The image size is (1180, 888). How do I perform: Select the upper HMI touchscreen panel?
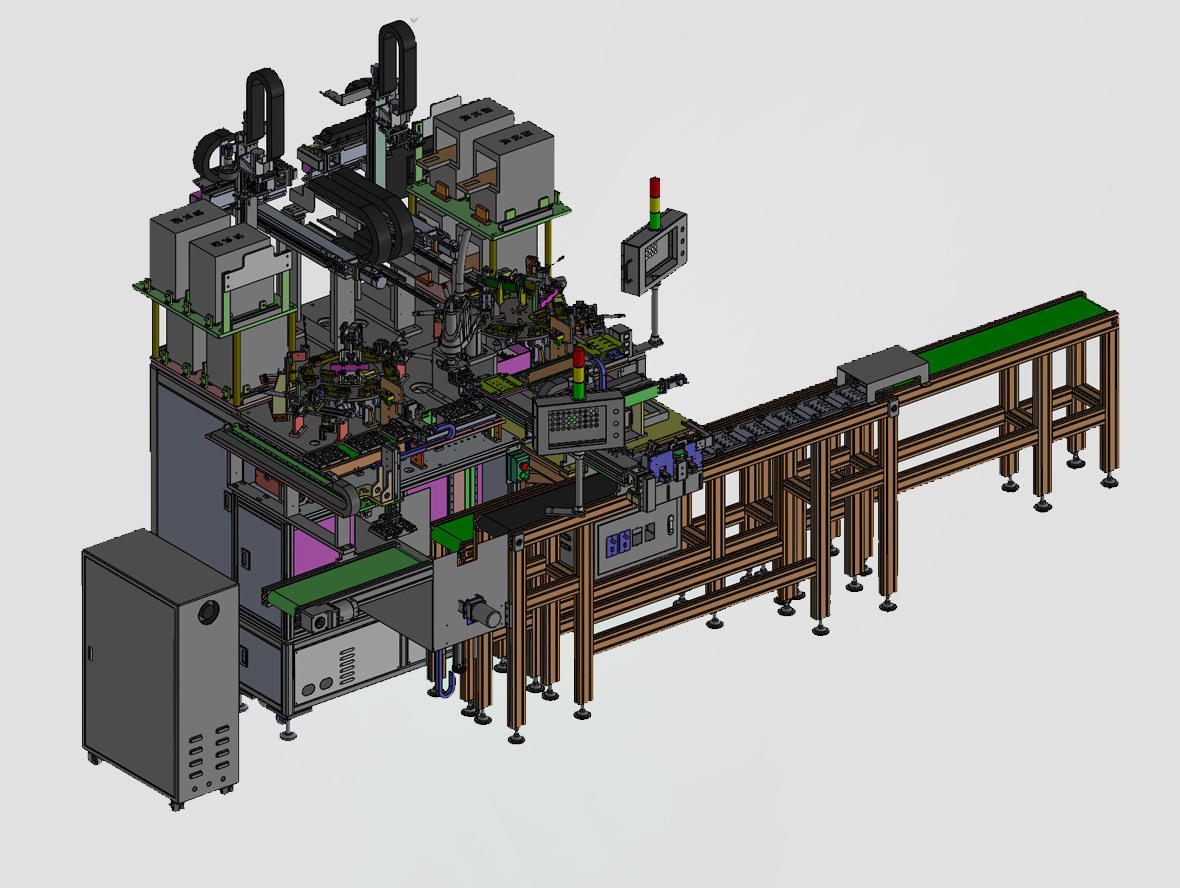(x=654, y=252)
